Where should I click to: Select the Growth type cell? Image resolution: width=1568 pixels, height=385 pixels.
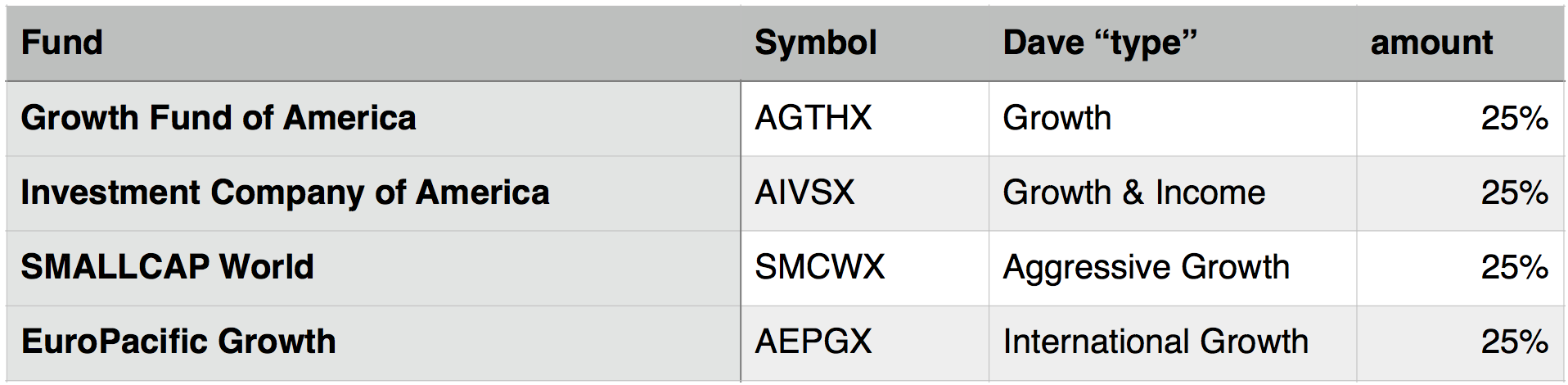pyautogui.click(x=1173, y=119)
